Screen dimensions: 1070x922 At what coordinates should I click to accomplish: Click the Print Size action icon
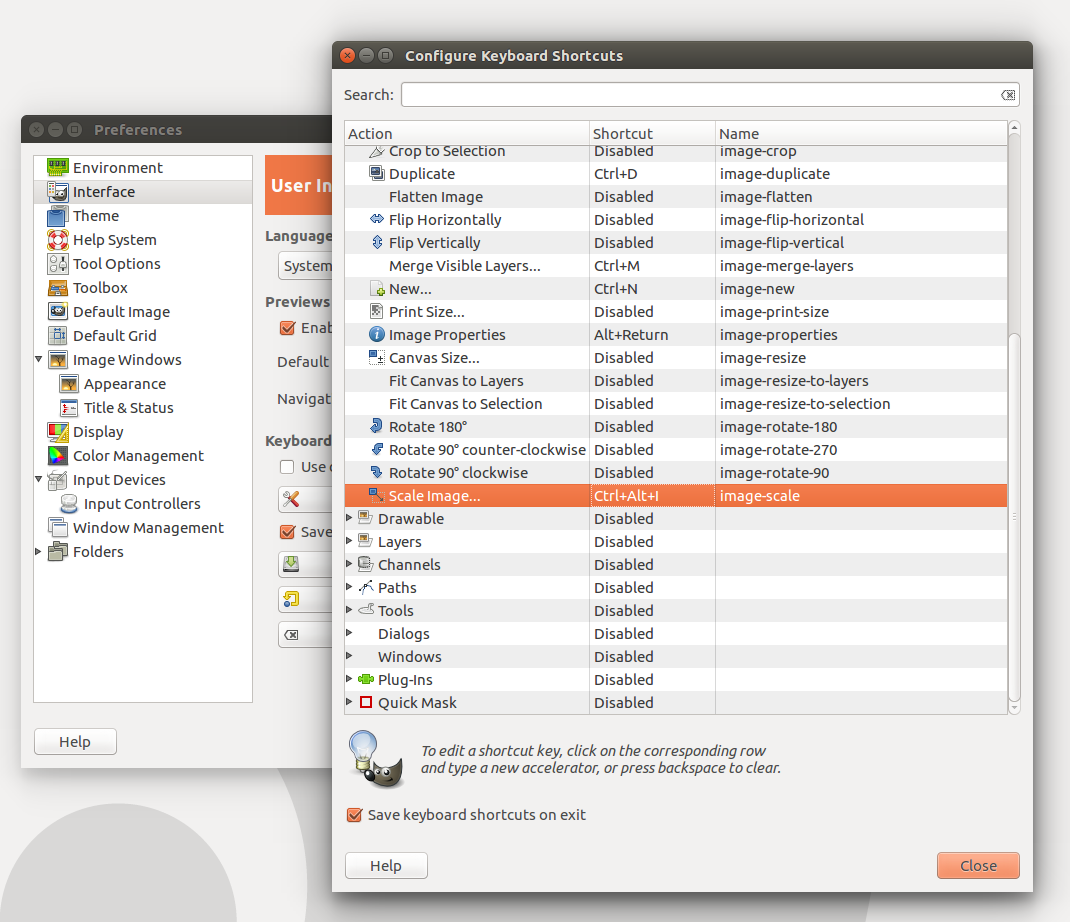[x=377, y=311]
